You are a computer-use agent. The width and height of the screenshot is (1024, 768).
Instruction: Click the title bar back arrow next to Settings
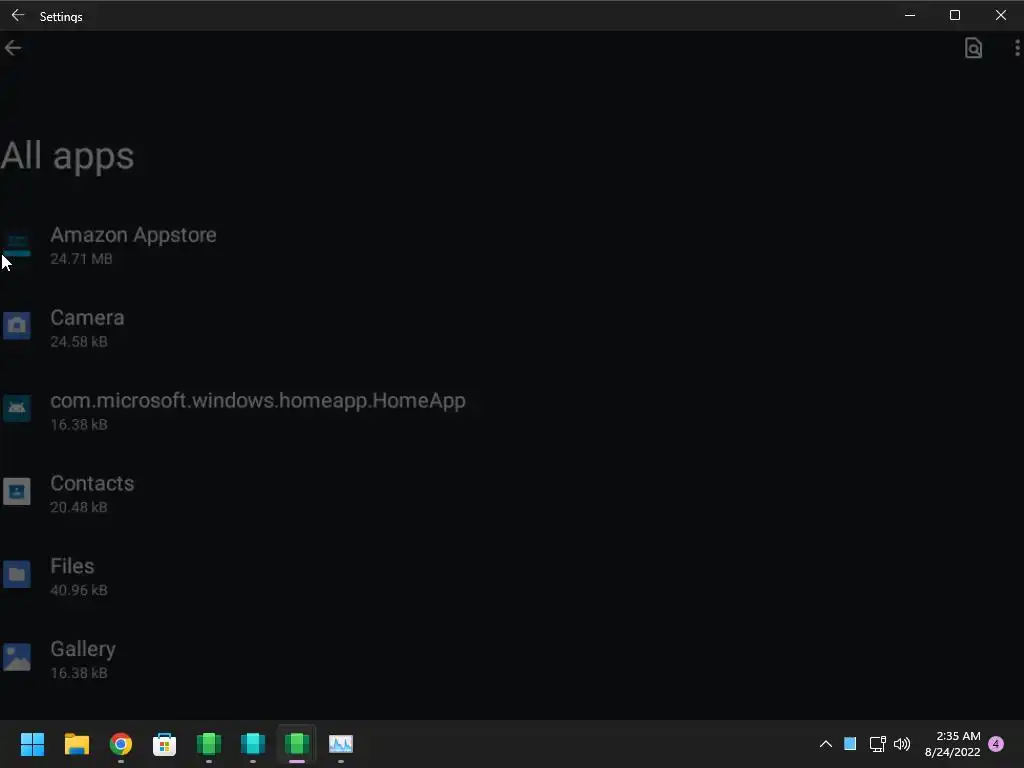(x=18, y=15)
